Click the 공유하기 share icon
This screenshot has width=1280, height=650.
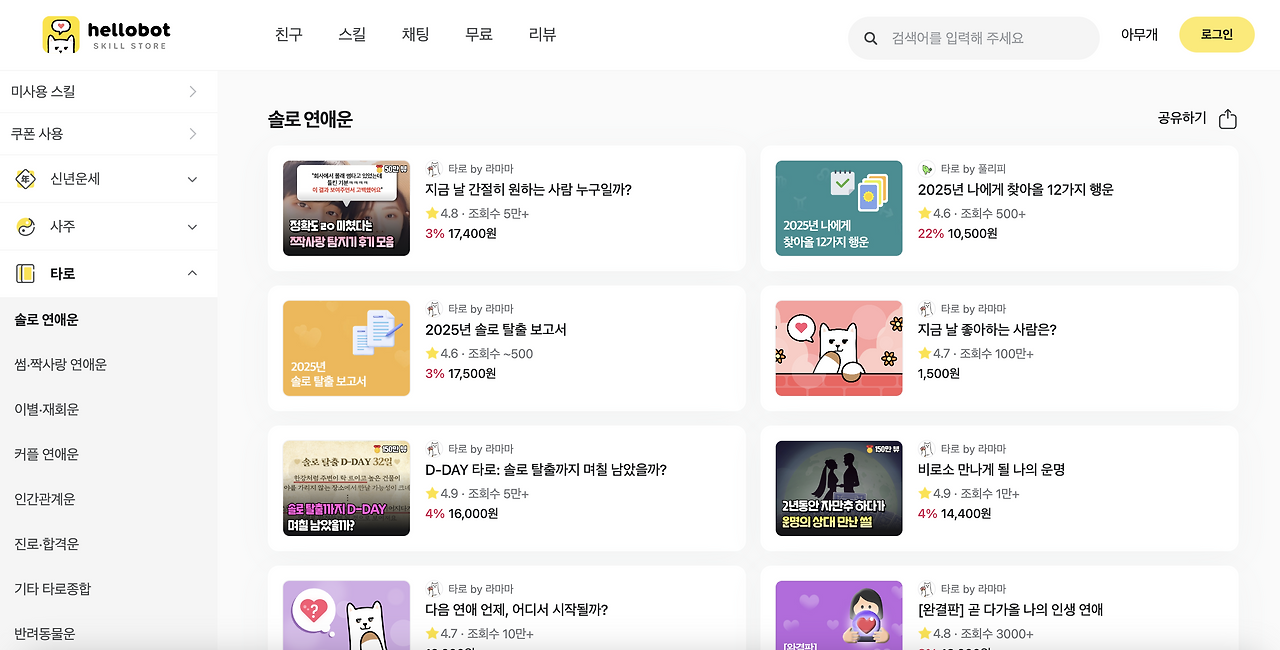click(1228, 117)
